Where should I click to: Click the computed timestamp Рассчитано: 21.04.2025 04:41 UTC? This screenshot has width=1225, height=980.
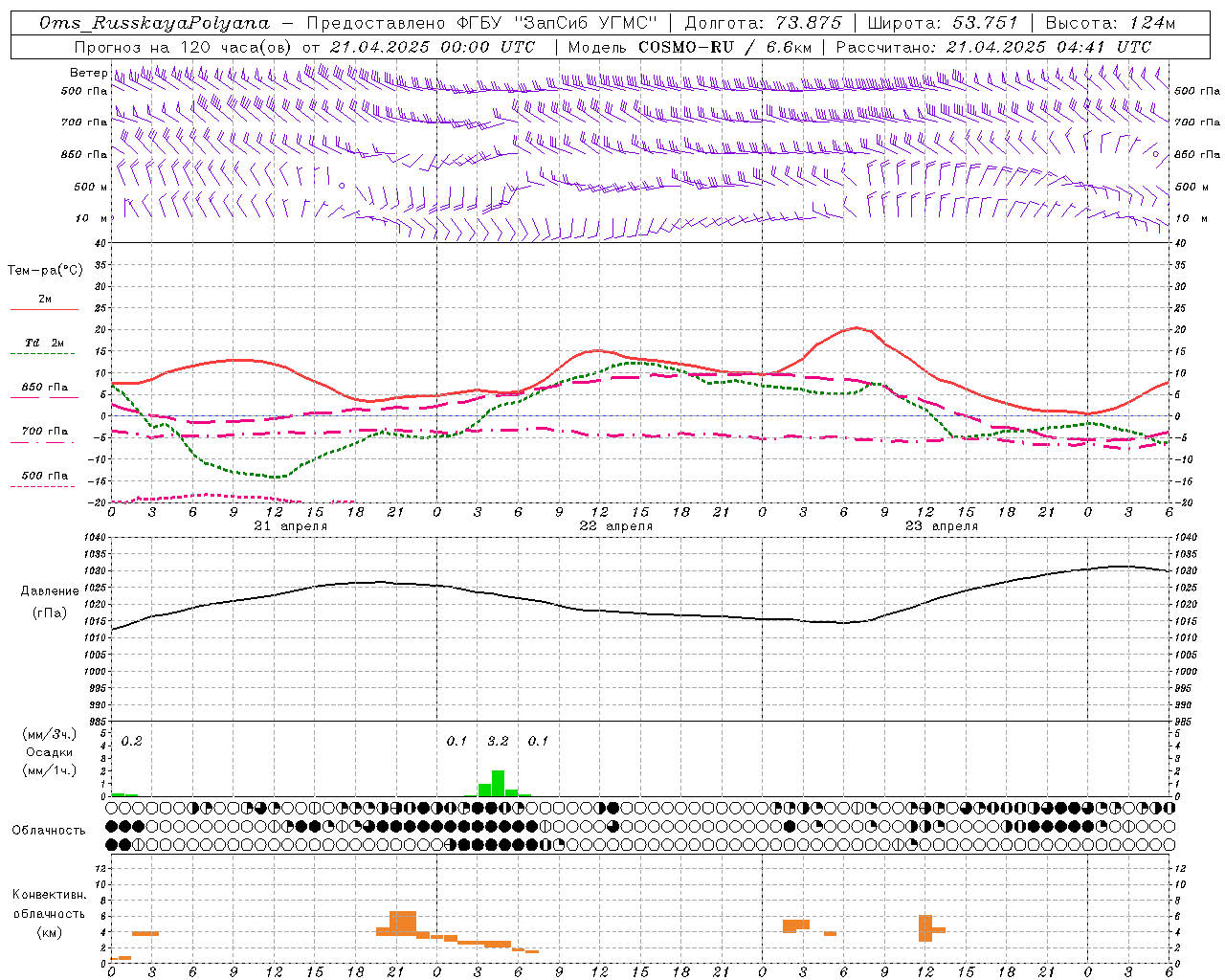pyautogui.click(x=993, y=47)
